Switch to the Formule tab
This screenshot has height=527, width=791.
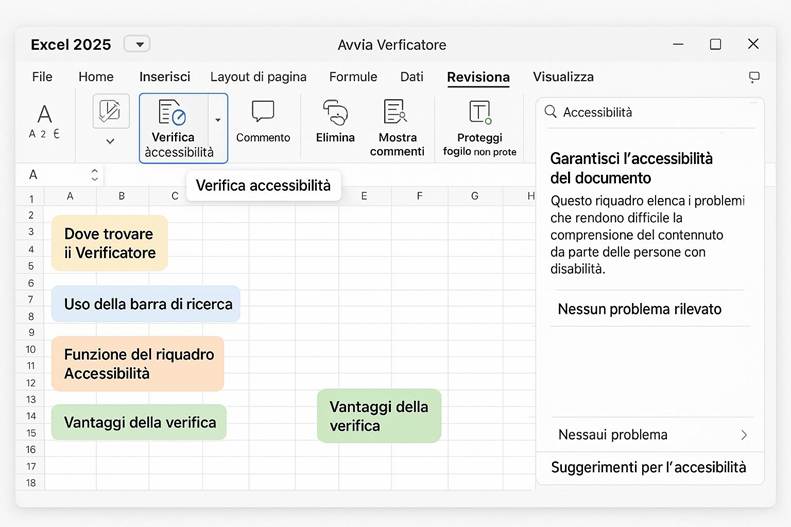[x=353, y=77]
